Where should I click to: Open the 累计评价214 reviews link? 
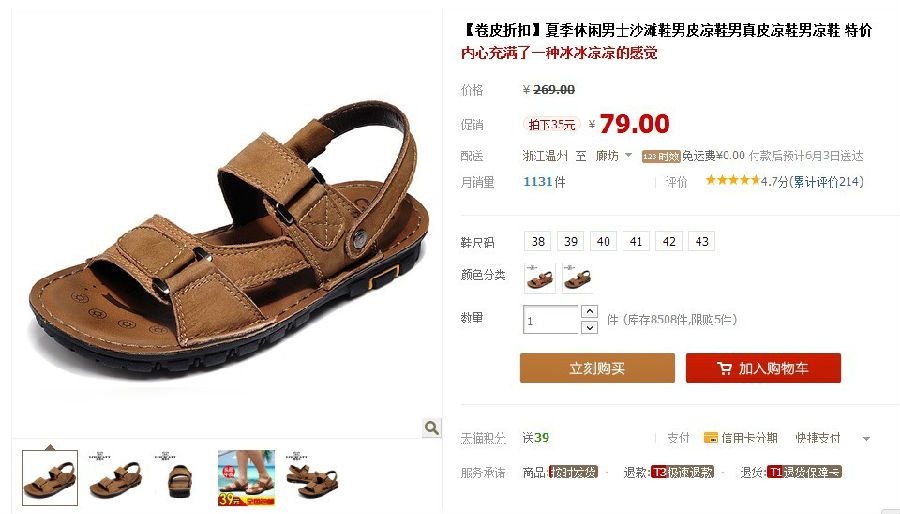827,182
